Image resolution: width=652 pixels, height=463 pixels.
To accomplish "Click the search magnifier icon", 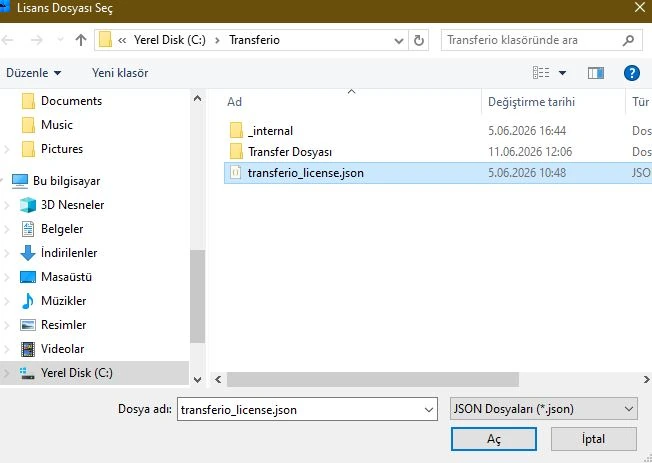I will pyautogui.click(x=628, y=40).
